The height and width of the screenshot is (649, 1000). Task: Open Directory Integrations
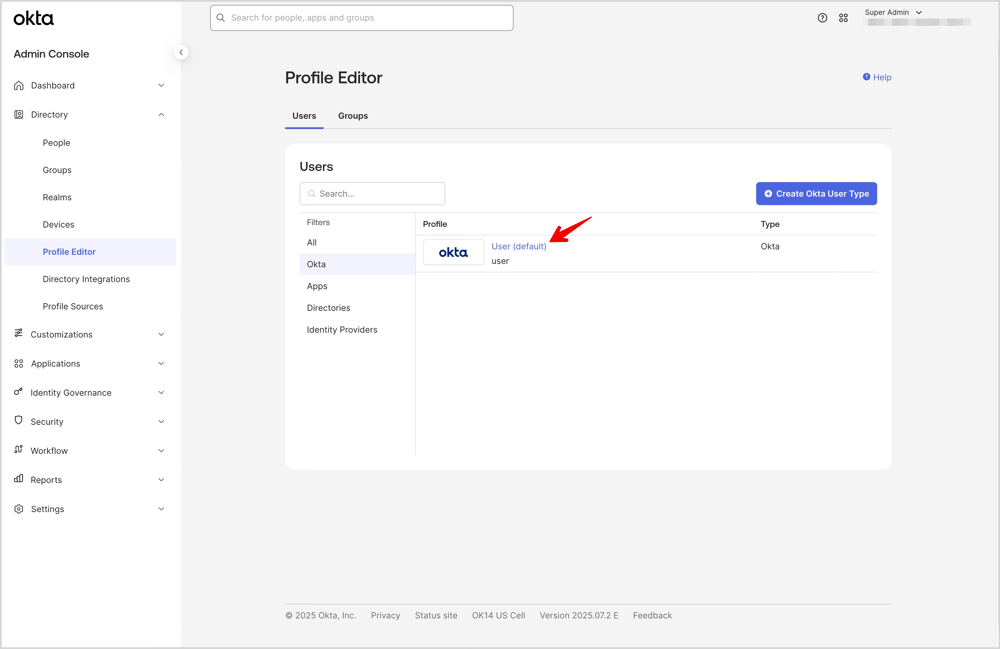(x=86, y=279)
